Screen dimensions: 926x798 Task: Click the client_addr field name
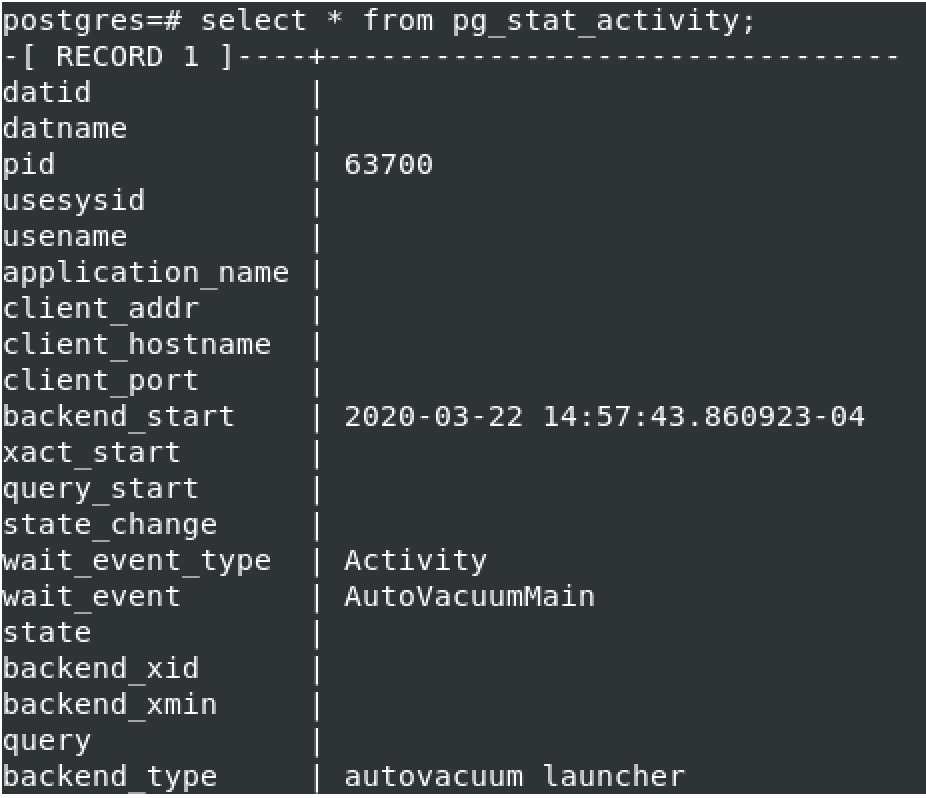101,309
